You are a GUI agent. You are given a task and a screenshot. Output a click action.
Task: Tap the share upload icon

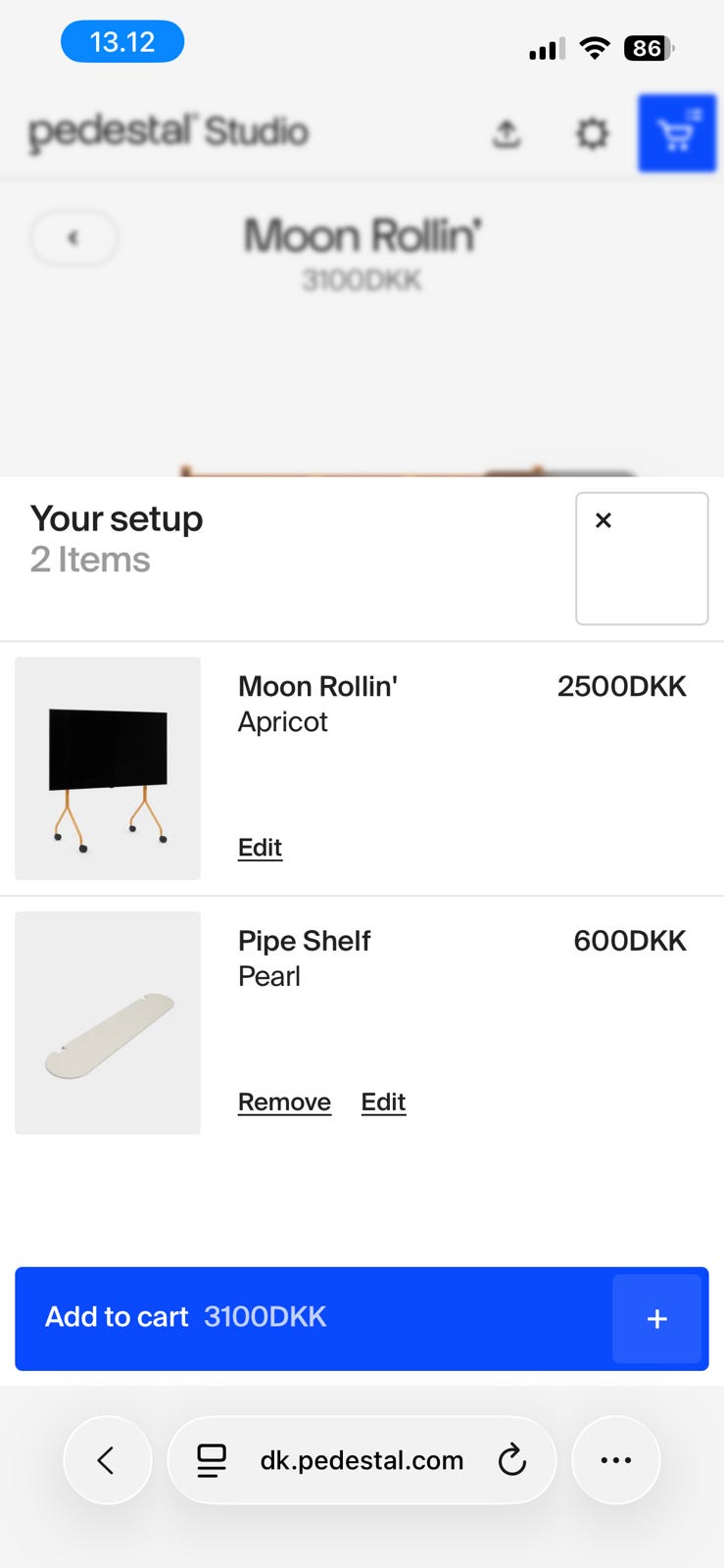[506, 133]
